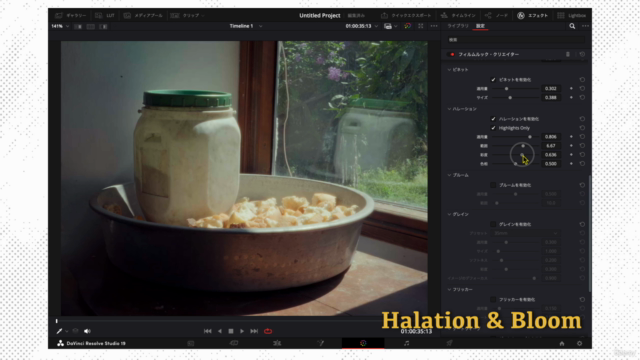Jump to the first frame
Screen dimensions: 640x360
coord(208,331)
